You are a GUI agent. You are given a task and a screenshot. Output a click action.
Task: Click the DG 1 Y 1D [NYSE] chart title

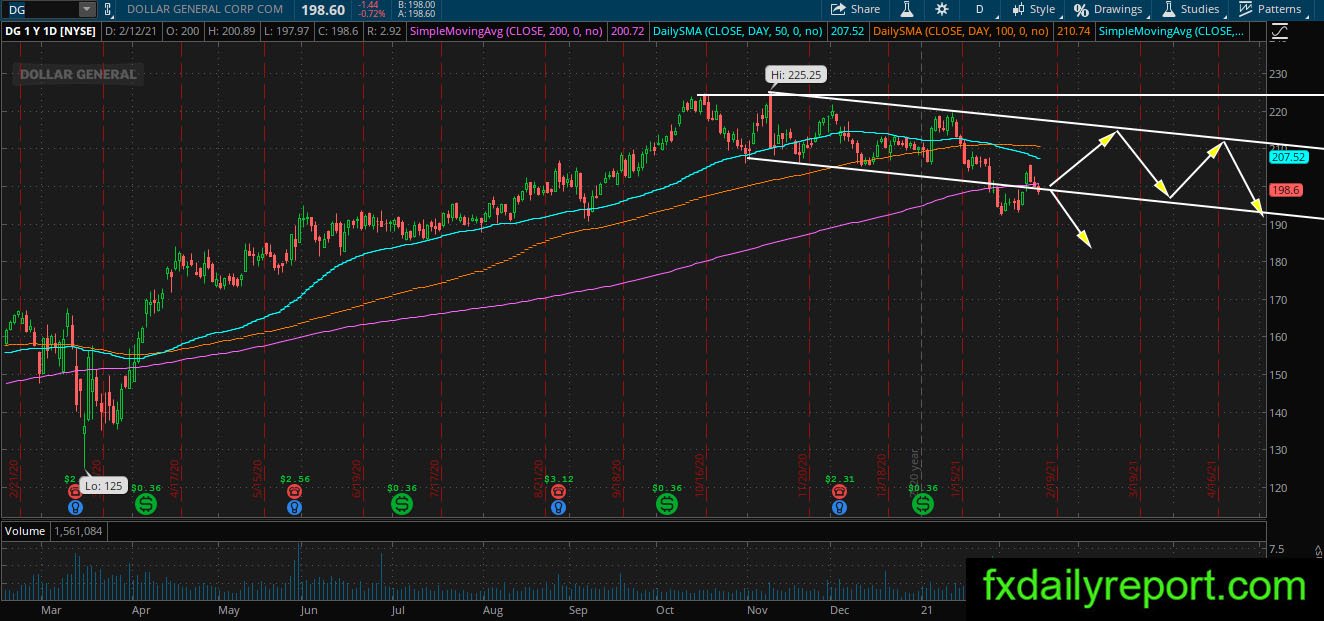pyautogui.click(x=53, y=31)
